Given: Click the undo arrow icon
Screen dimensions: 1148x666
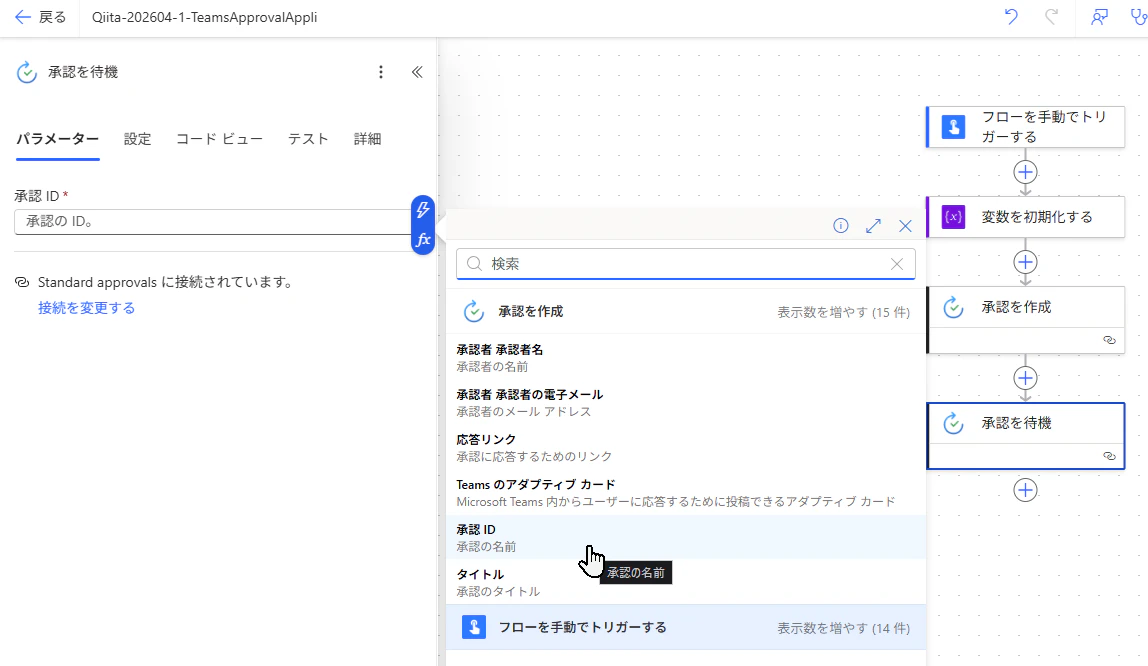Looking at the screenshot, I should (x=1011, y=17).
